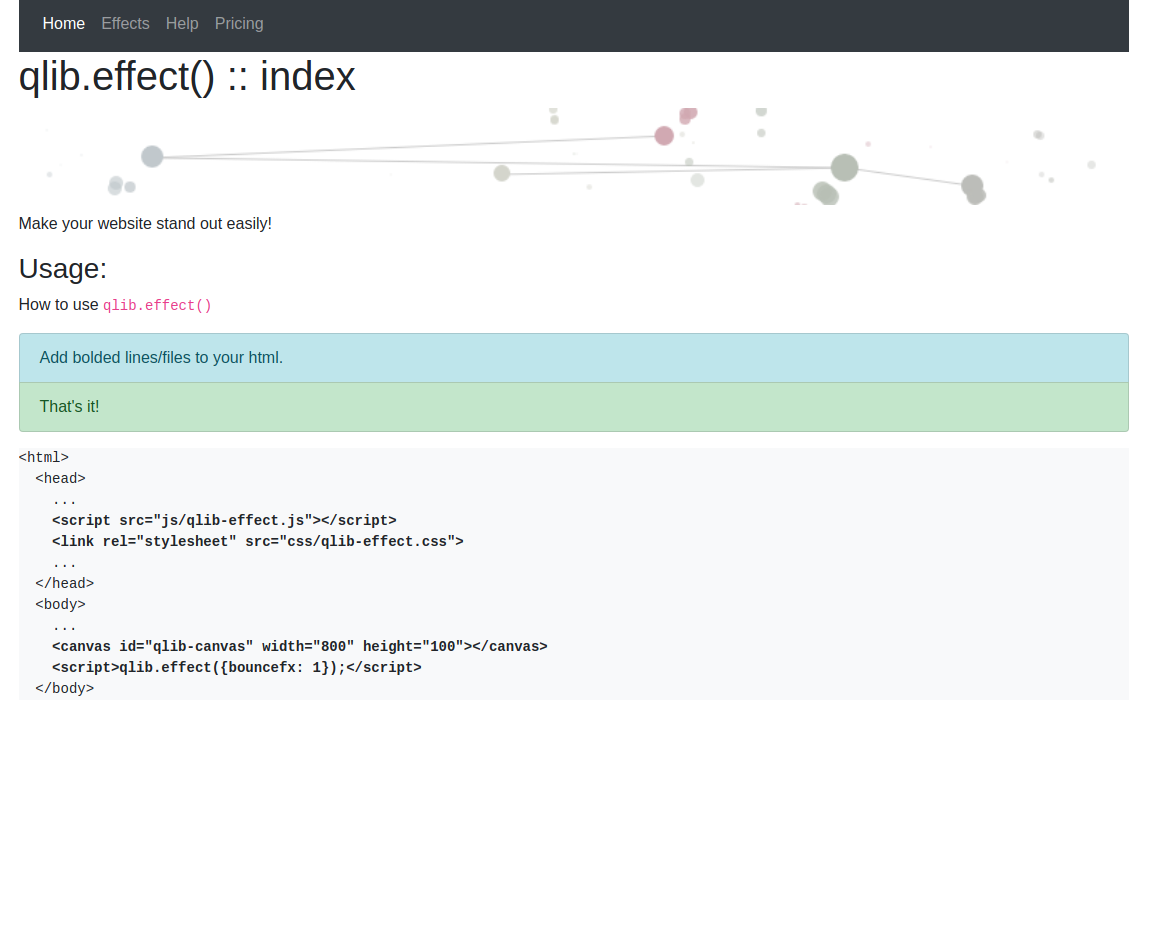Click the script src 'js/qlib-effect.js' line
Viewport: 1150px width, 950px height.
click(x=224, y=520)
